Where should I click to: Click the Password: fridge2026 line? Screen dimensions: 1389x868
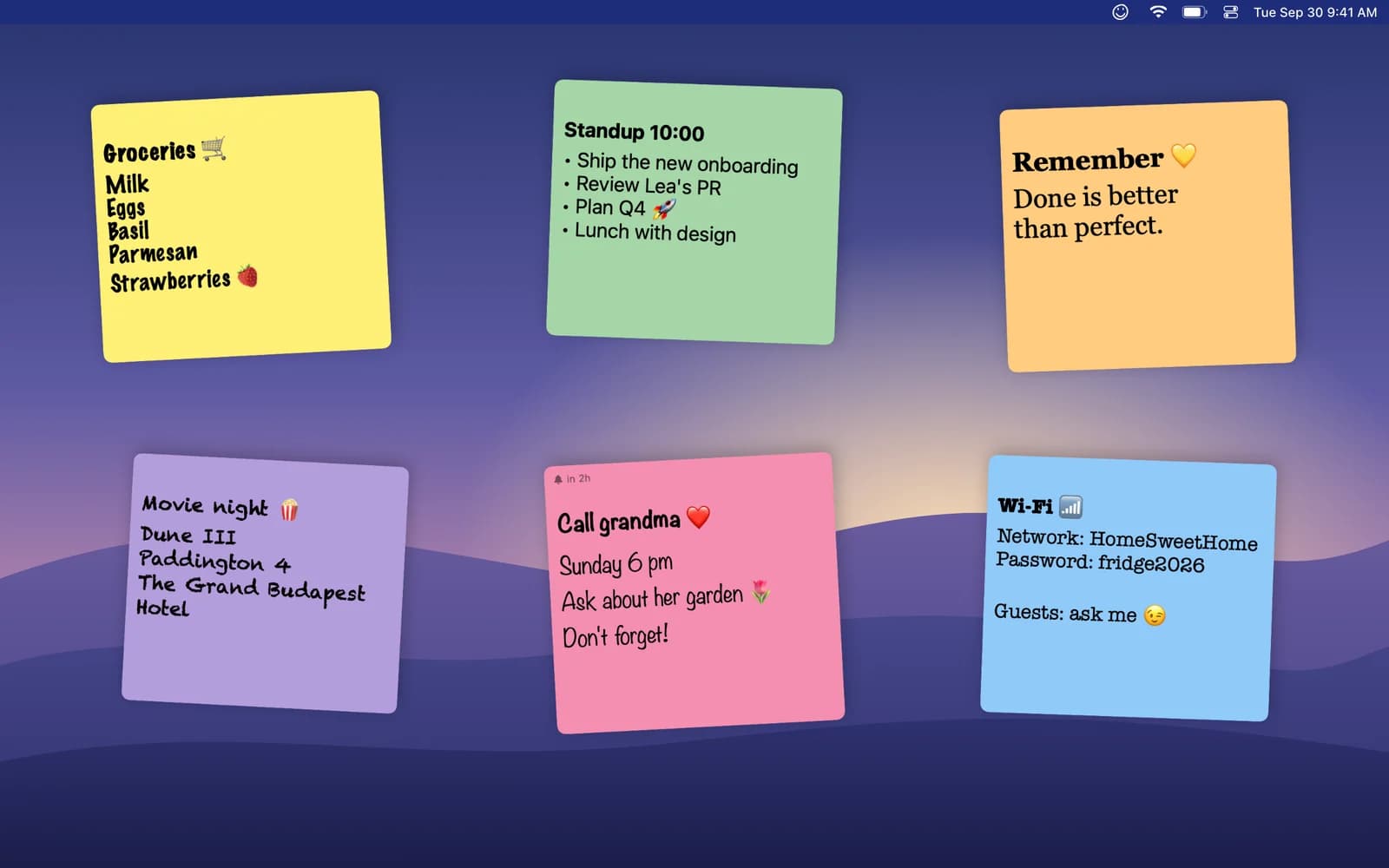(1100, 562)
